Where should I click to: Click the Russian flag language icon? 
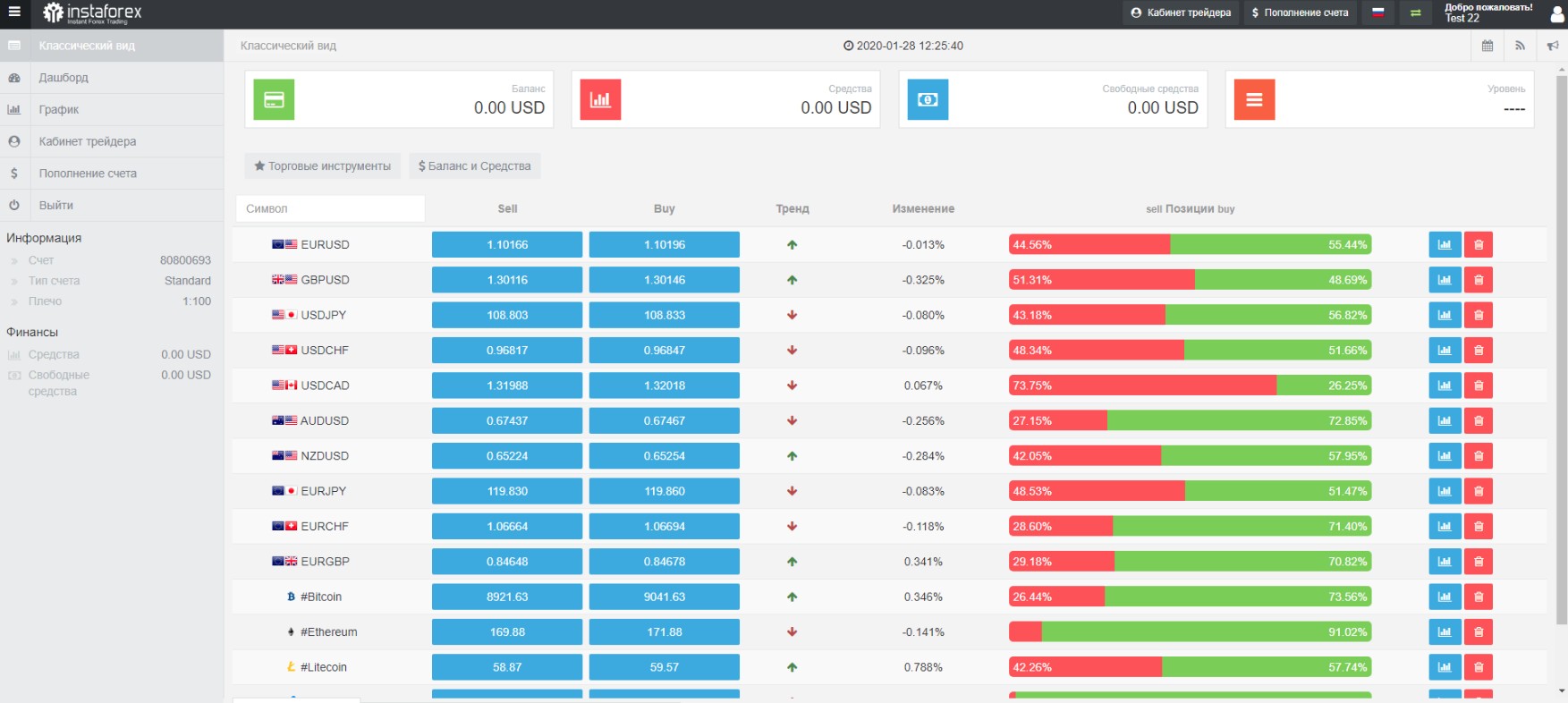click(1378, 13)
